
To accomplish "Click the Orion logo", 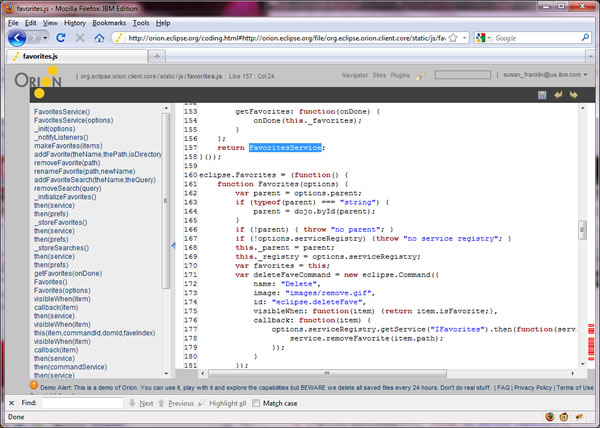I will click(x=36, y=80).
